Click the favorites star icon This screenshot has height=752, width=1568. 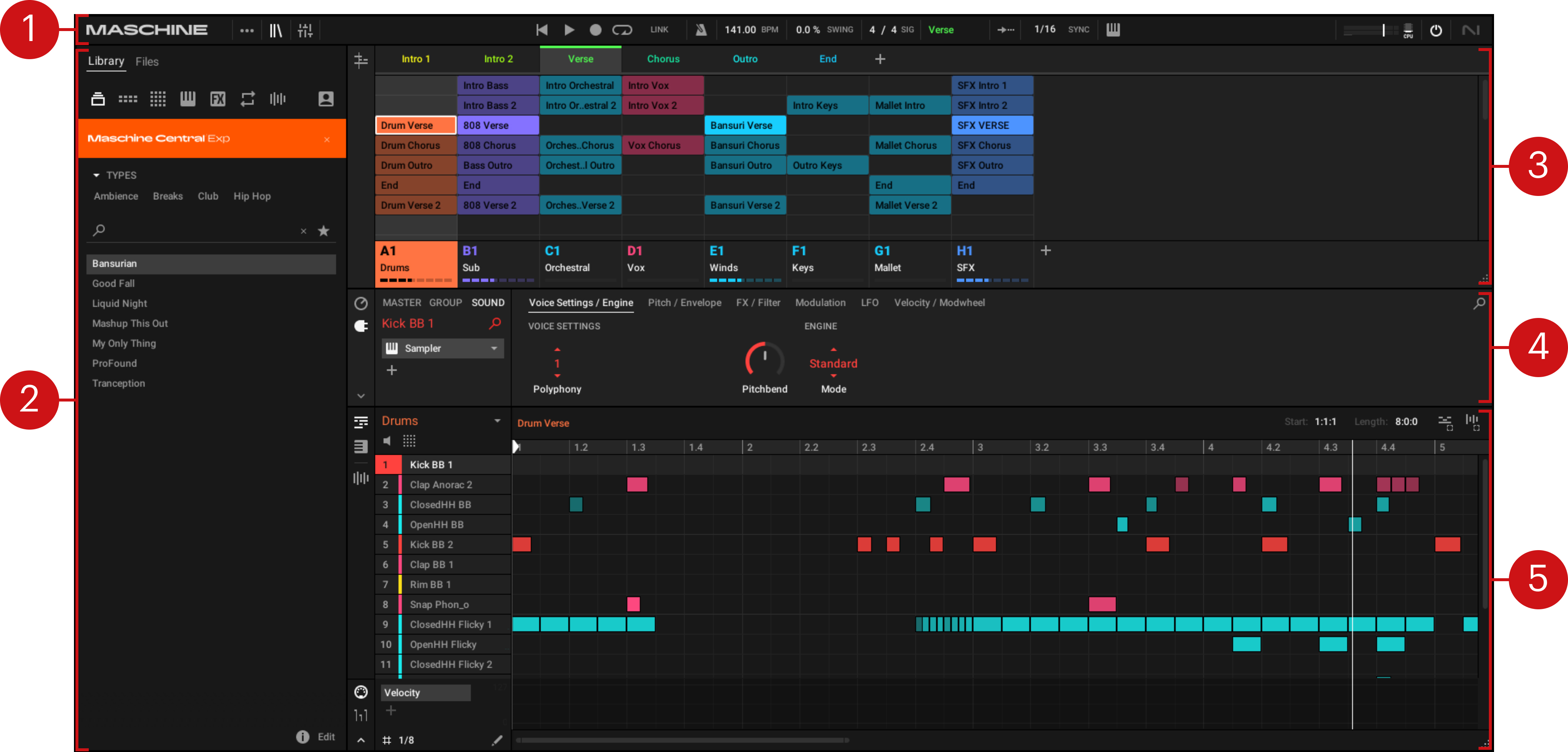tap(324, 231)
